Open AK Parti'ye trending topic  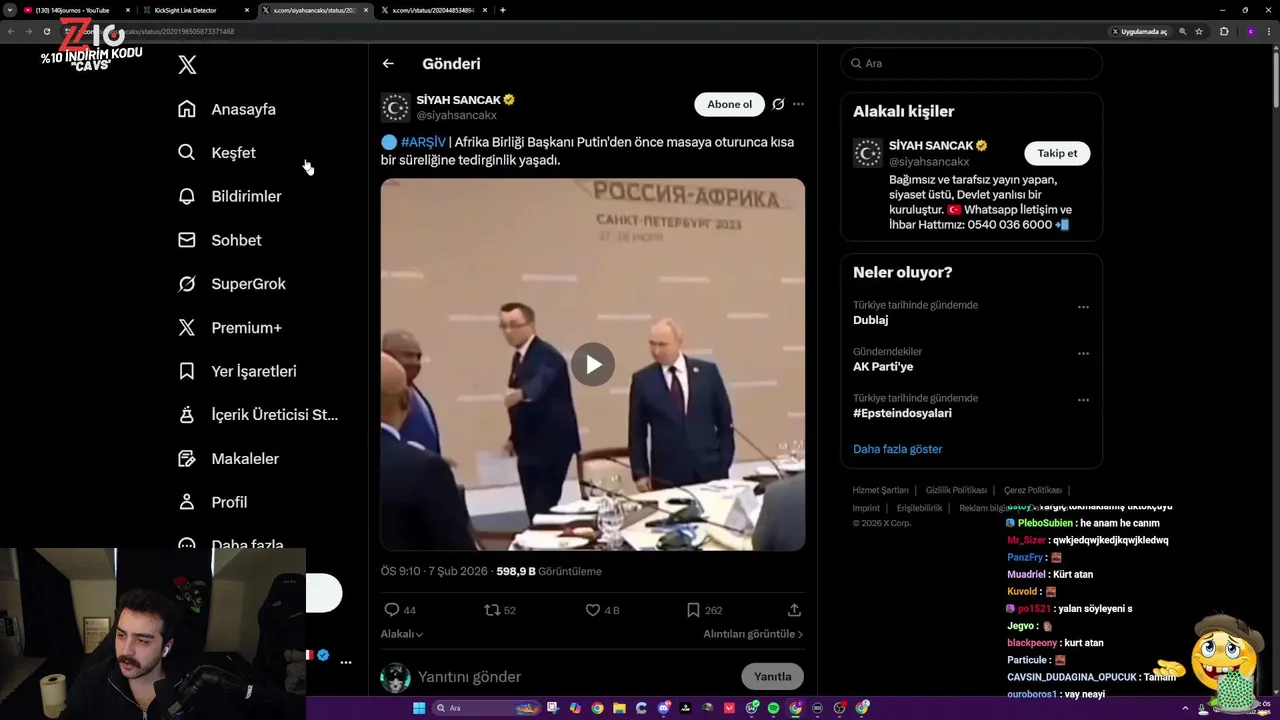pyautogui.click(x=883, y=367)
